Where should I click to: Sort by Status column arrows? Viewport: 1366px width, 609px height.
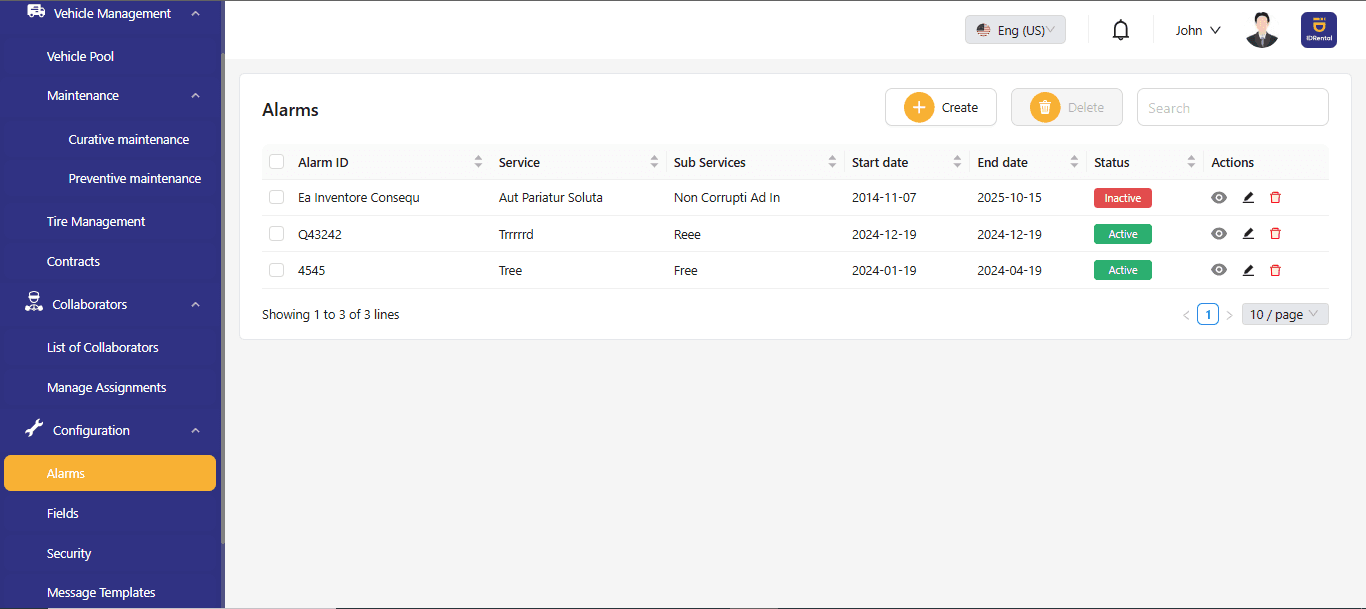tap(1191, 162)
